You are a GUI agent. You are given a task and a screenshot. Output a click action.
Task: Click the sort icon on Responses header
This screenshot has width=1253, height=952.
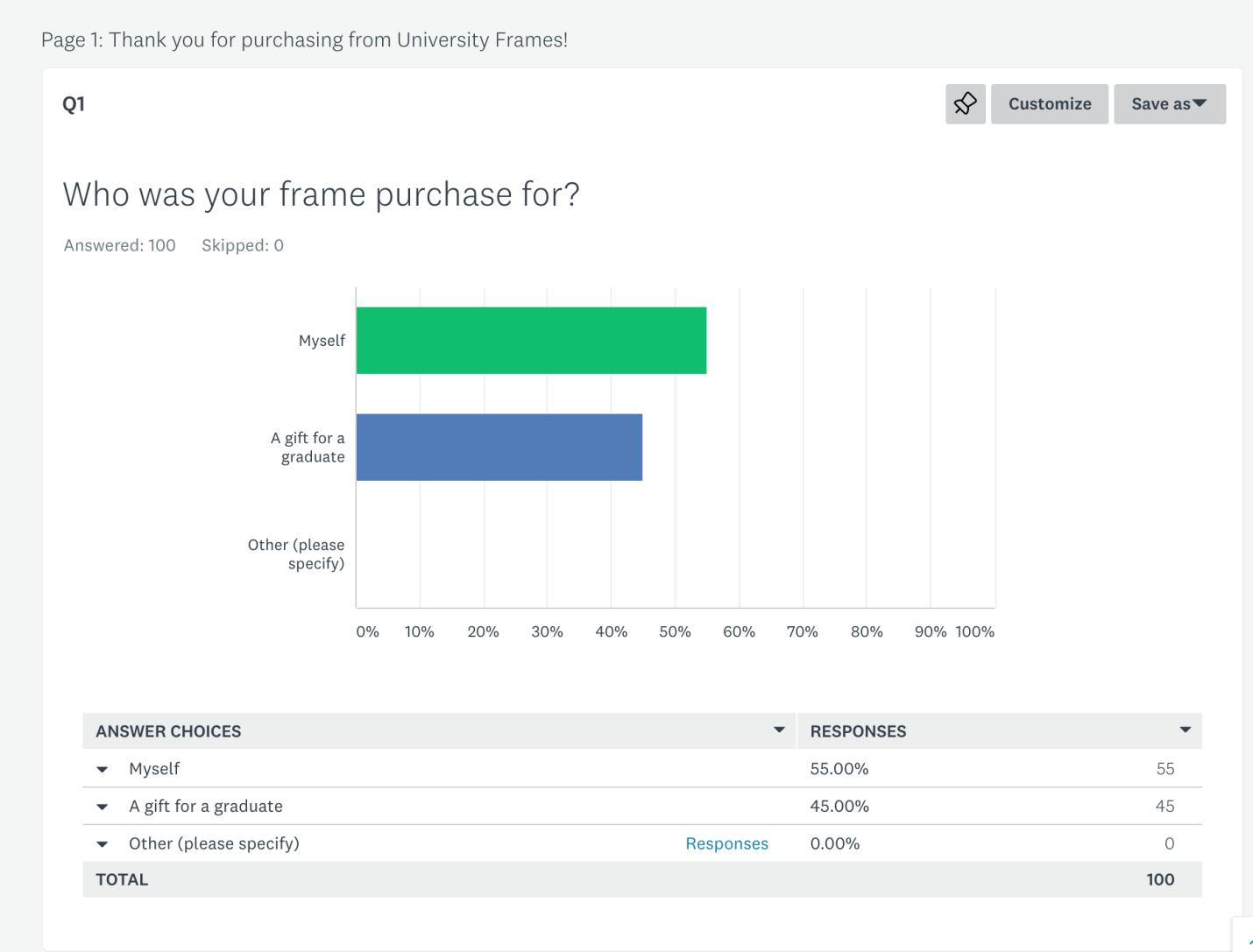[1185, 730]
